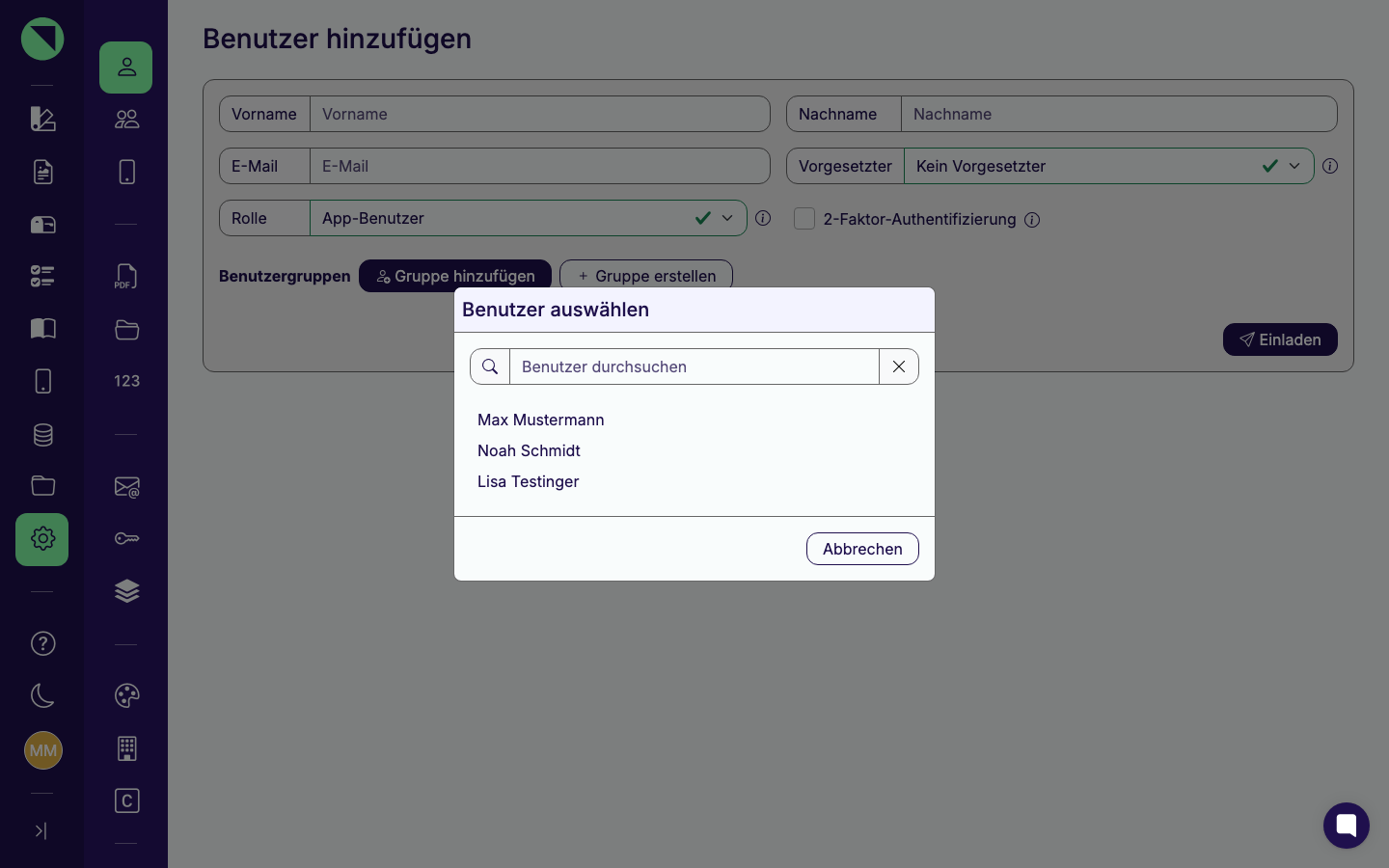Select Max Mustermann from the list
The height and width of the screenshot is (868, 1389).
(540, 420)
